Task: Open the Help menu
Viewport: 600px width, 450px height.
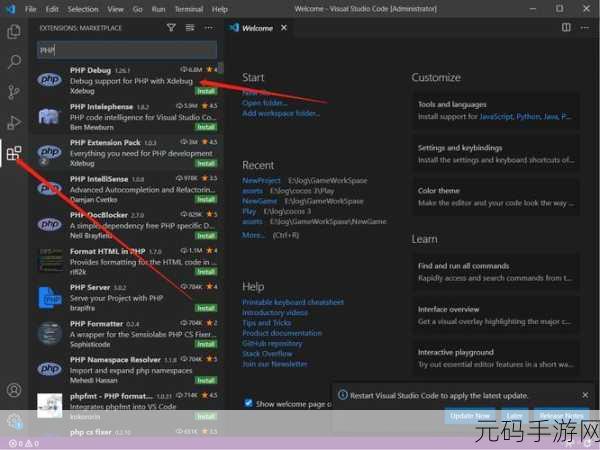Action: pos(220,9)
